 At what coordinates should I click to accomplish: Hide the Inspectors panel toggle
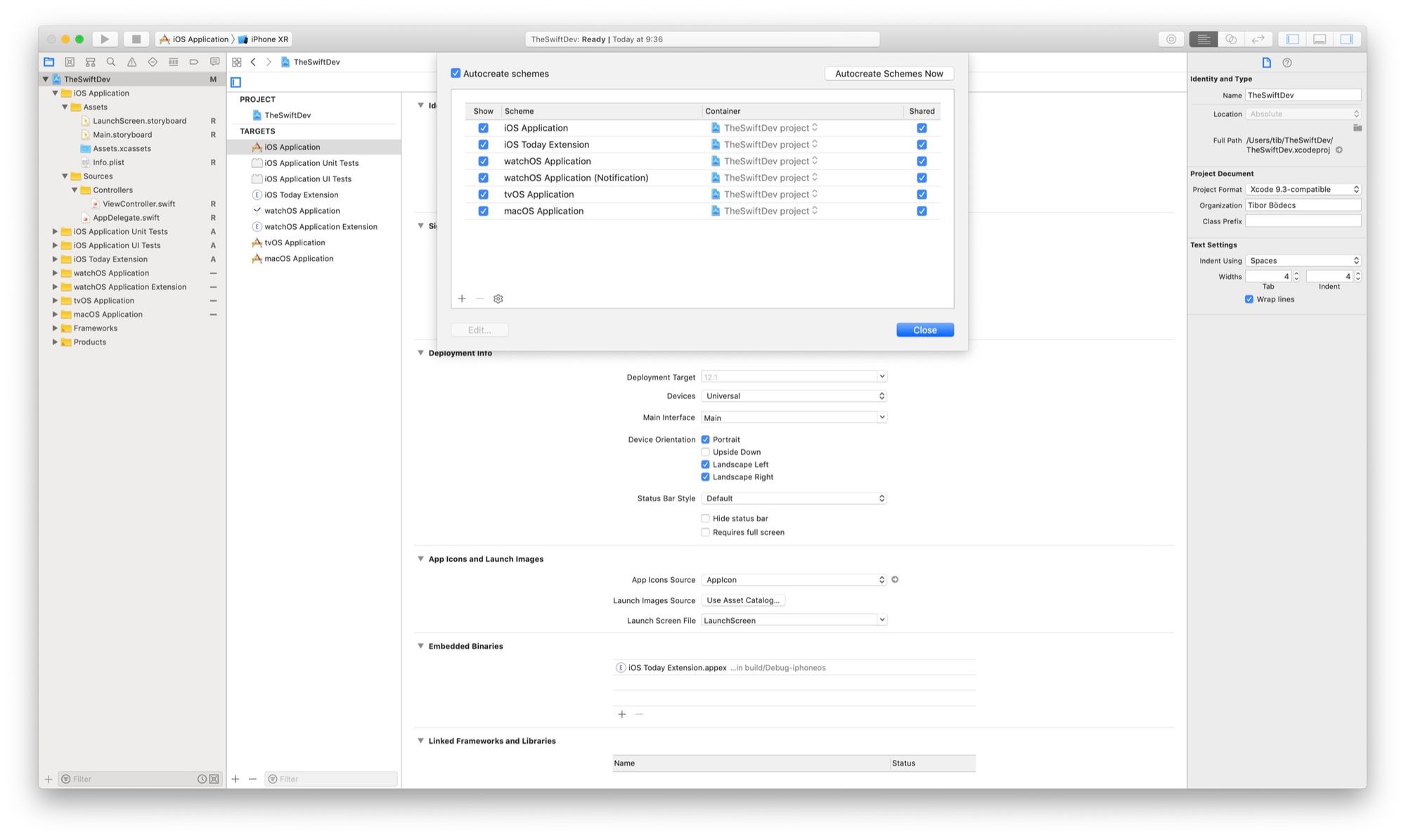coord(1347,39)
